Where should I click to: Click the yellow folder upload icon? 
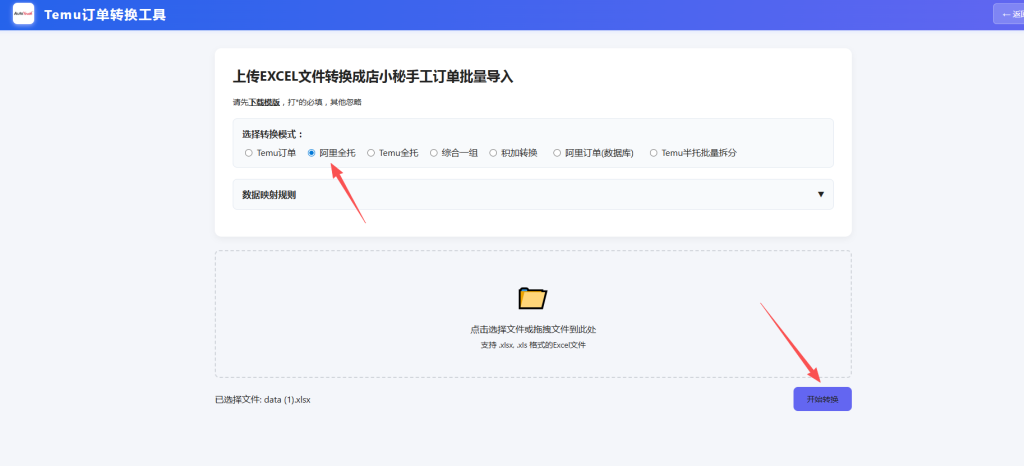[533, 298]
